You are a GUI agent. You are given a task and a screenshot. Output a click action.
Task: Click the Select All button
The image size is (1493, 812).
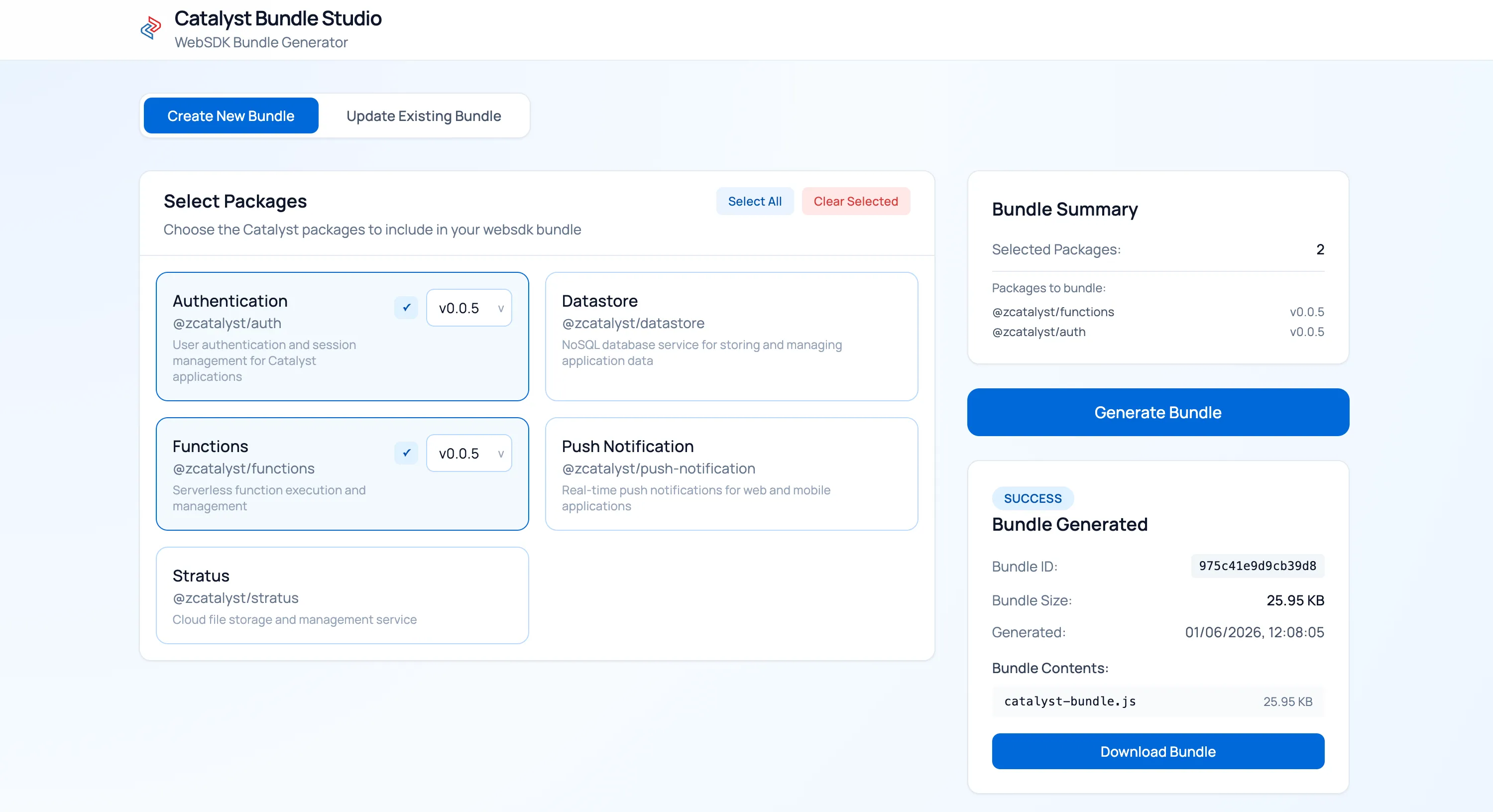coord(755,201)
